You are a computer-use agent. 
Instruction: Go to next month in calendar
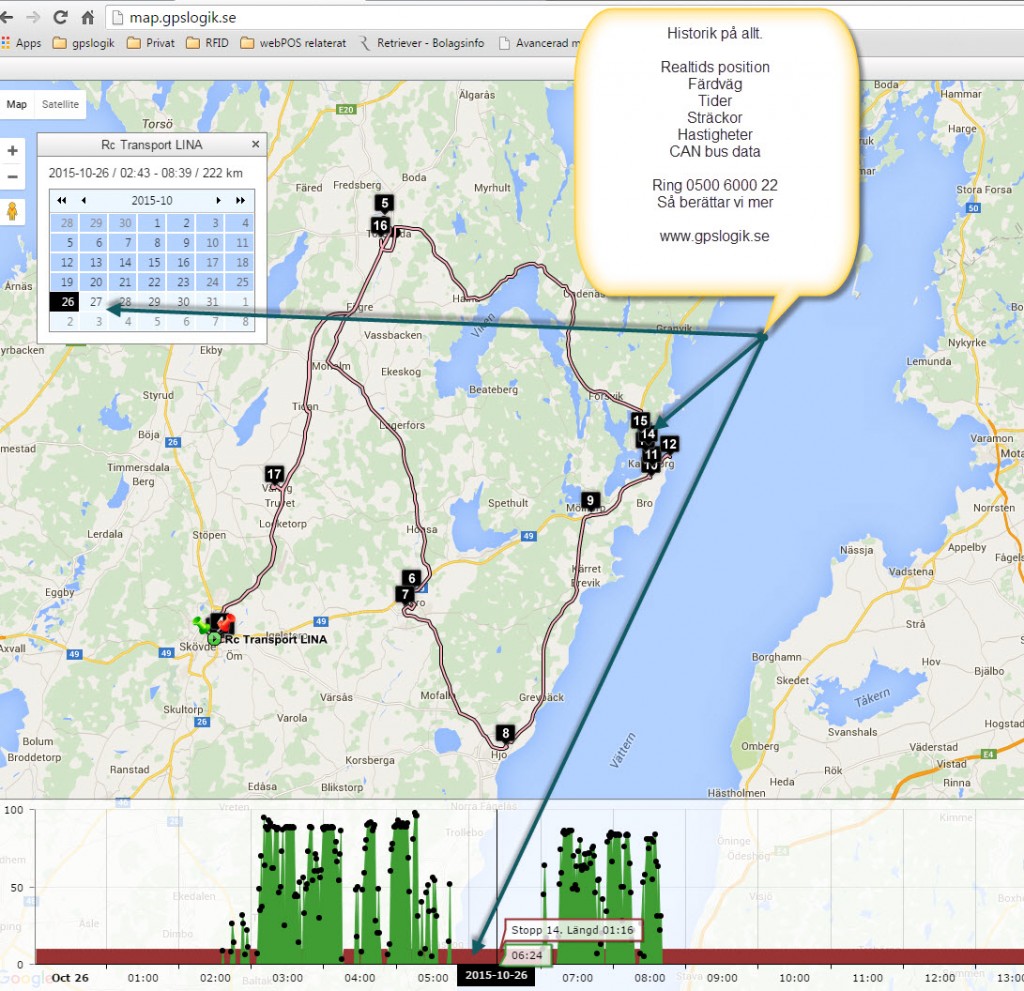tap(218, 200)
